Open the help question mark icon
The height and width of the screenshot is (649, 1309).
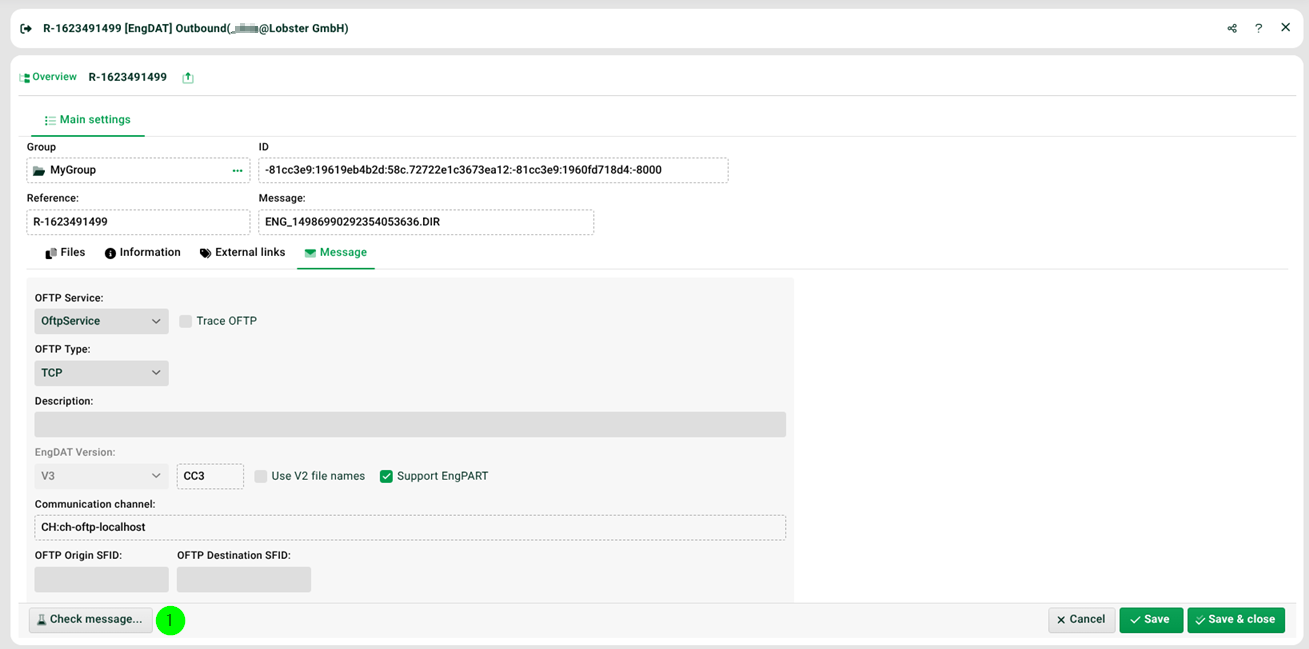[1259, 28]
